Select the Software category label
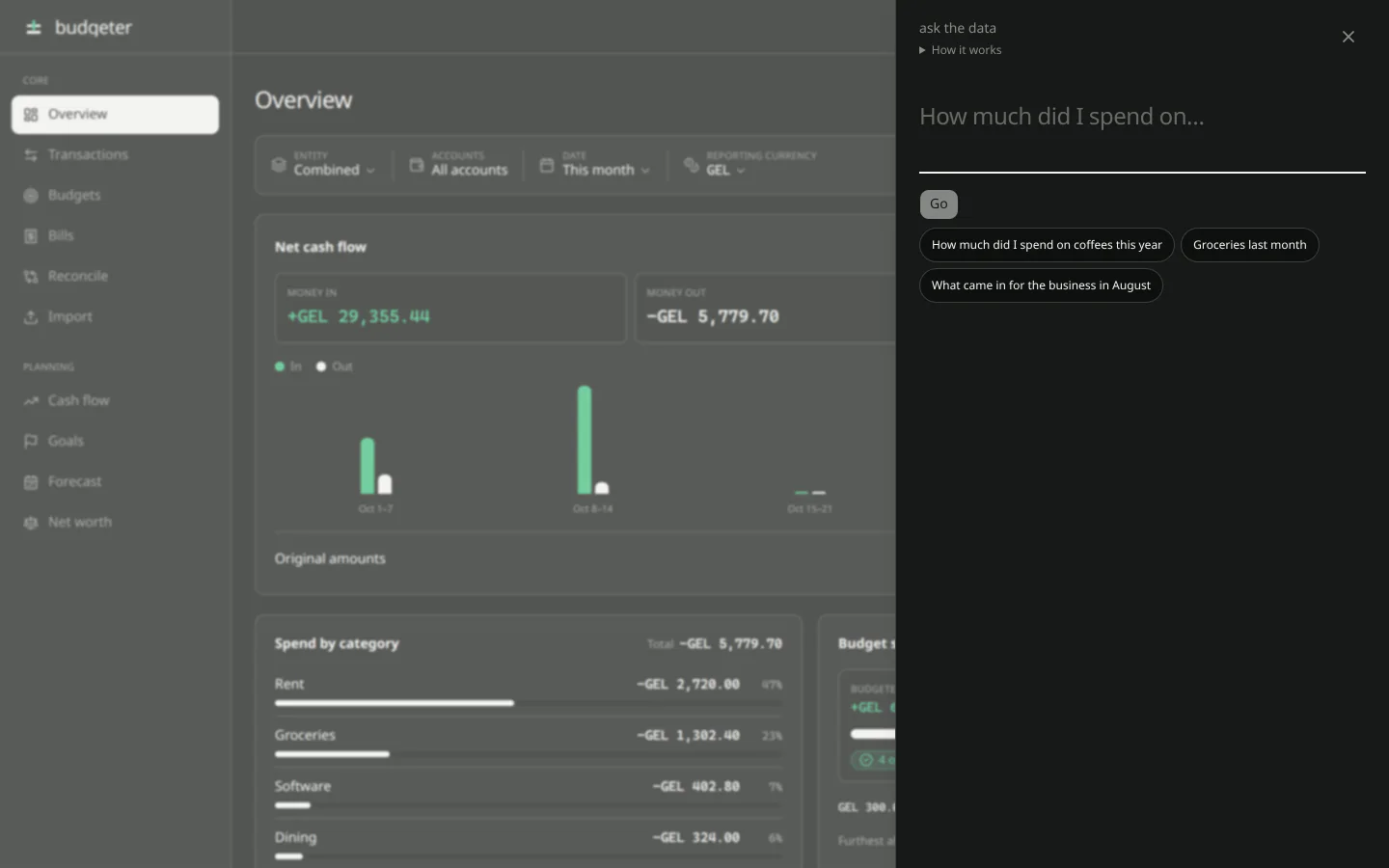1389x868 pixels. click(x=303, y=787)
